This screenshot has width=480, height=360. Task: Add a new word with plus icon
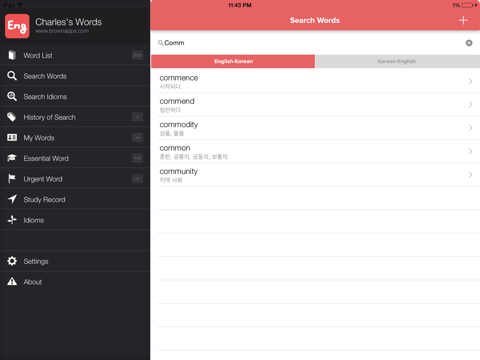463,20
